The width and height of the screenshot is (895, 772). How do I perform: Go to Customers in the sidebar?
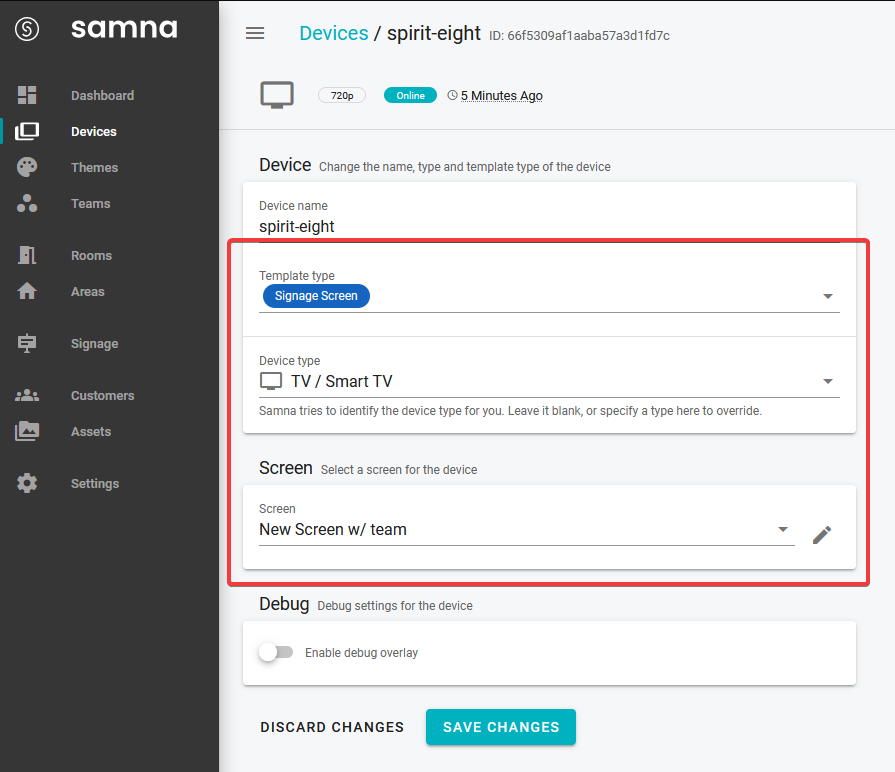102,395
